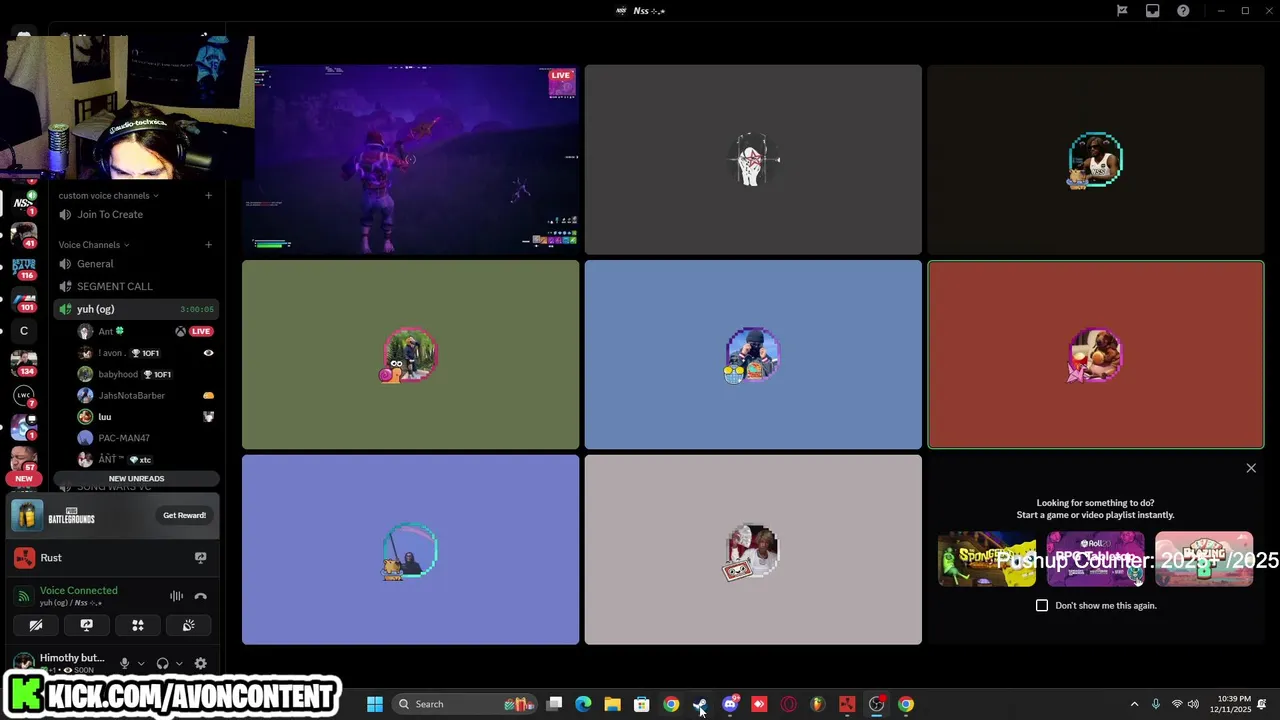This screenshot has height=720, width=1280.
Task: Launch Microsoft Edge from taskbar
Action: [x=583, y=704]
